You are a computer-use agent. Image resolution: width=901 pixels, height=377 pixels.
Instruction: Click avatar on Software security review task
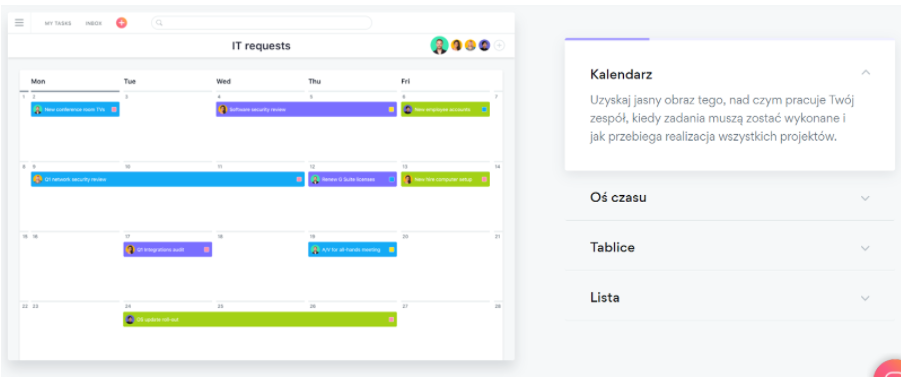[223, 109]
